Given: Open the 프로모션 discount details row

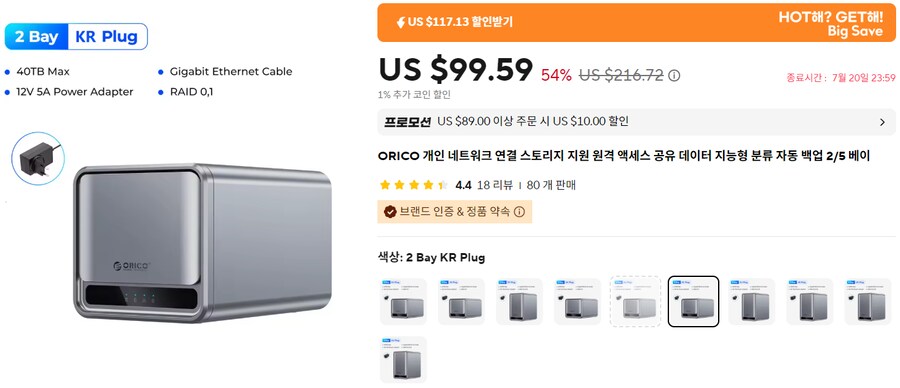Looking at the screenshot, I should (x=636, y=122).
